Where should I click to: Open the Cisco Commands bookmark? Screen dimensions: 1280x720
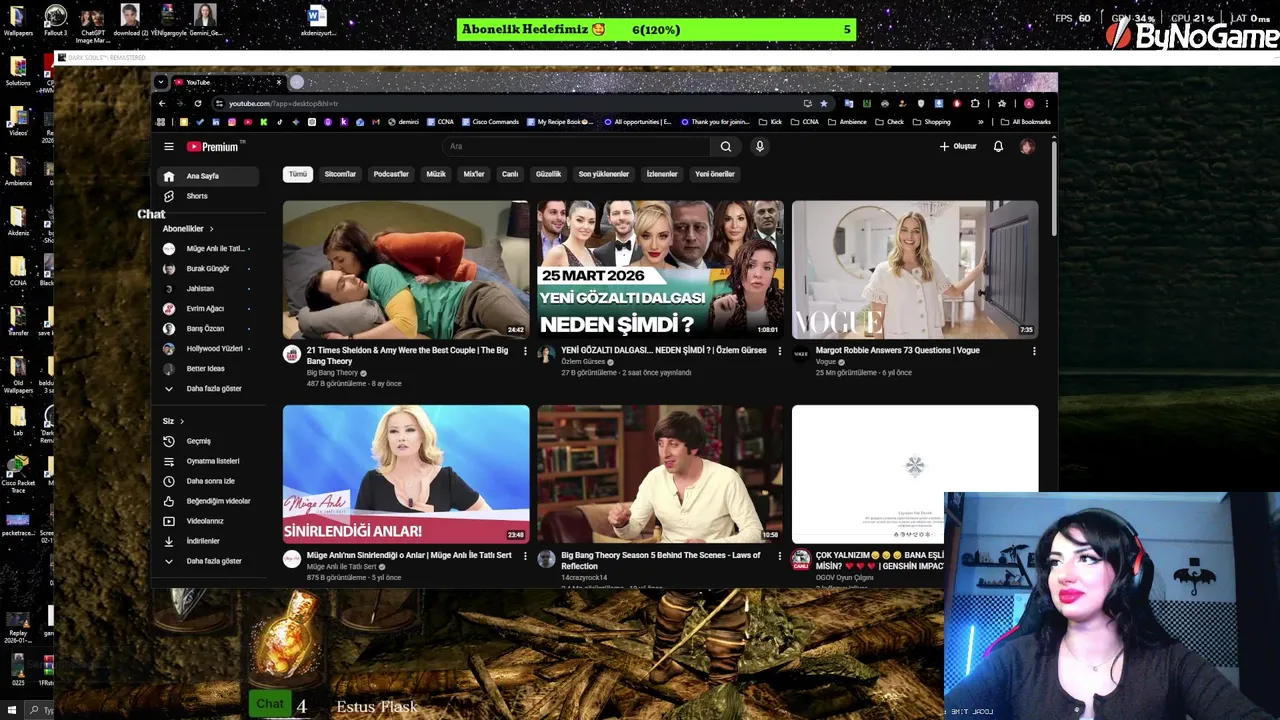coord(490,122)
